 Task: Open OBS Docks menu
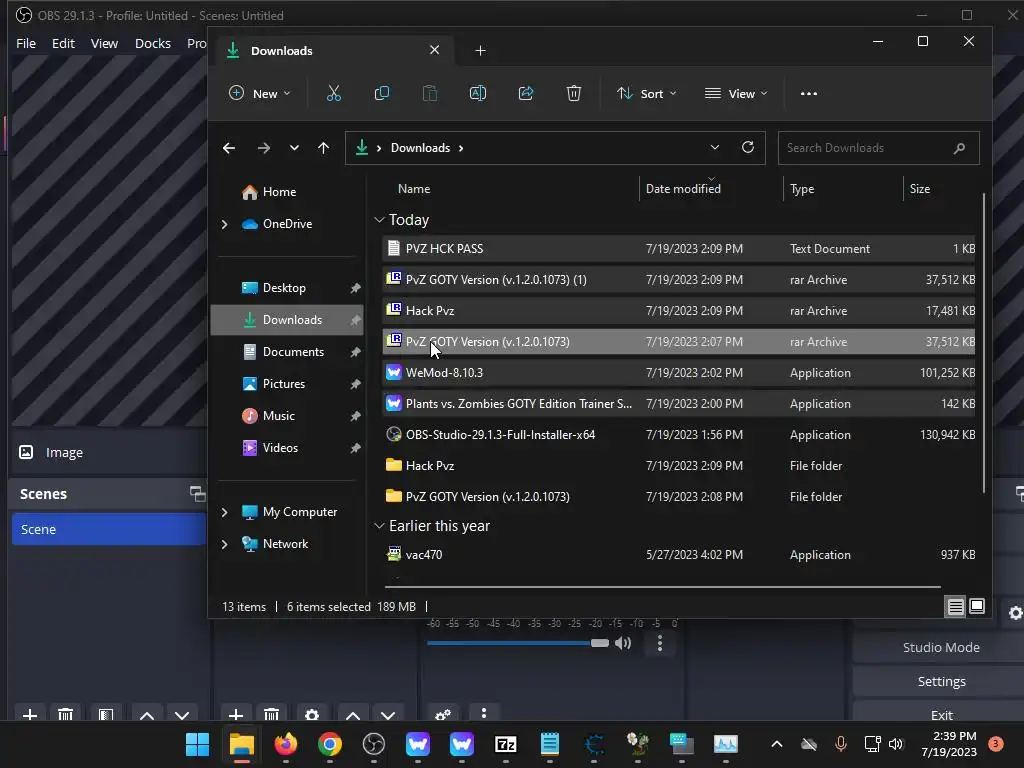coord(153,43)
